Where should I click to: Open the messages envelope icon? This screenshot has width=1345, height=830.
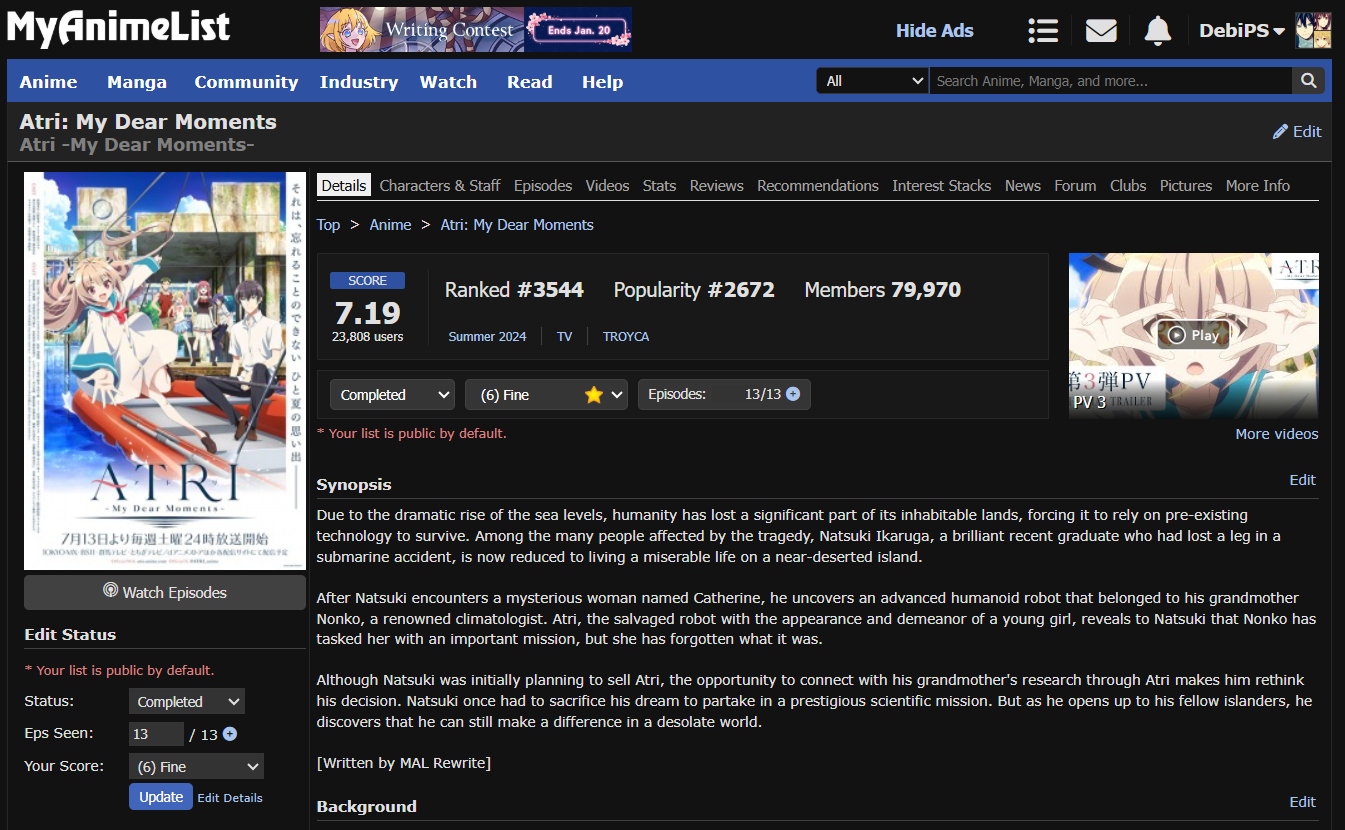coord(1101,31)
